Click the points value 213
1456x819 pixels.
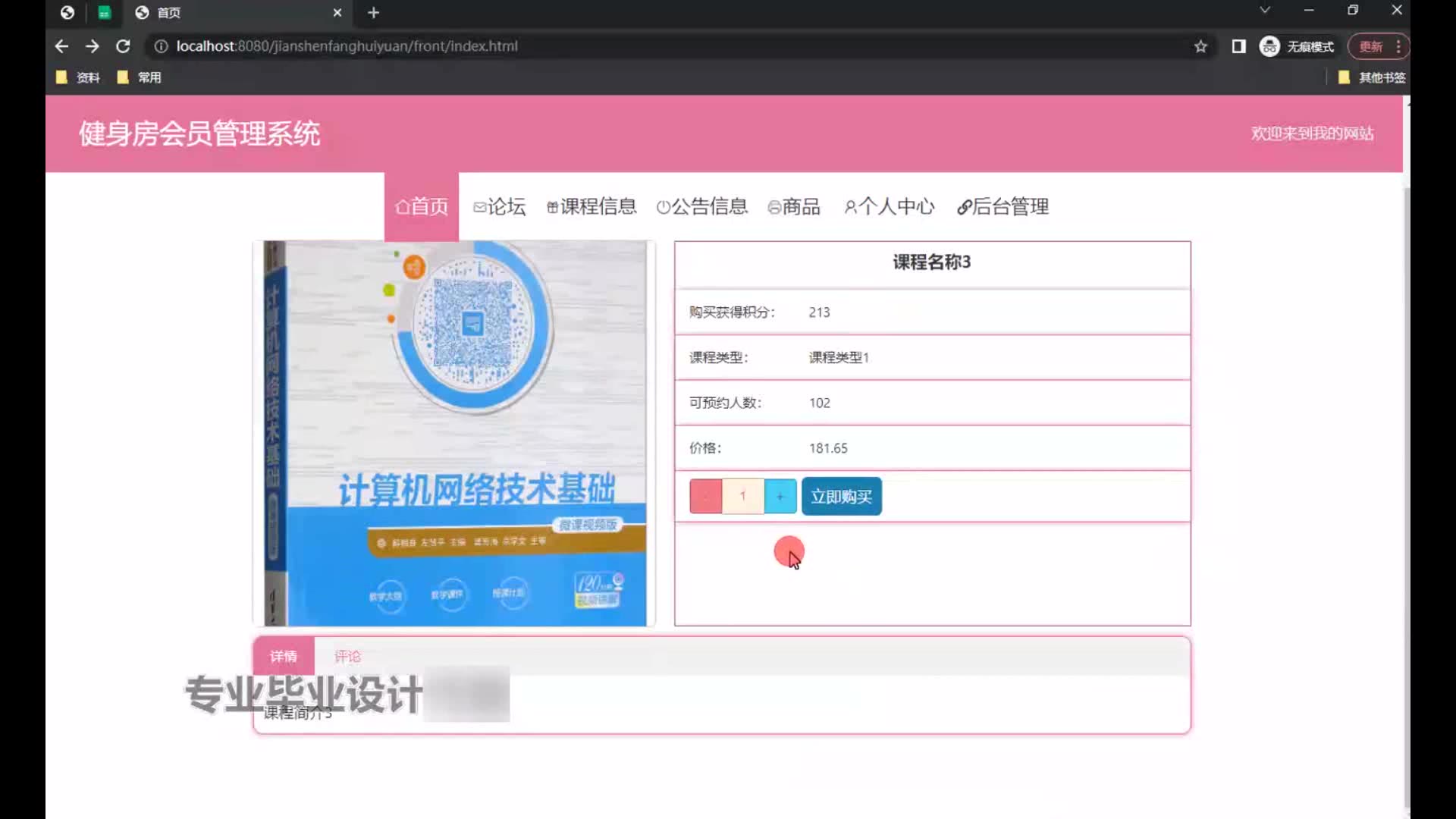[x=819, y=312]
